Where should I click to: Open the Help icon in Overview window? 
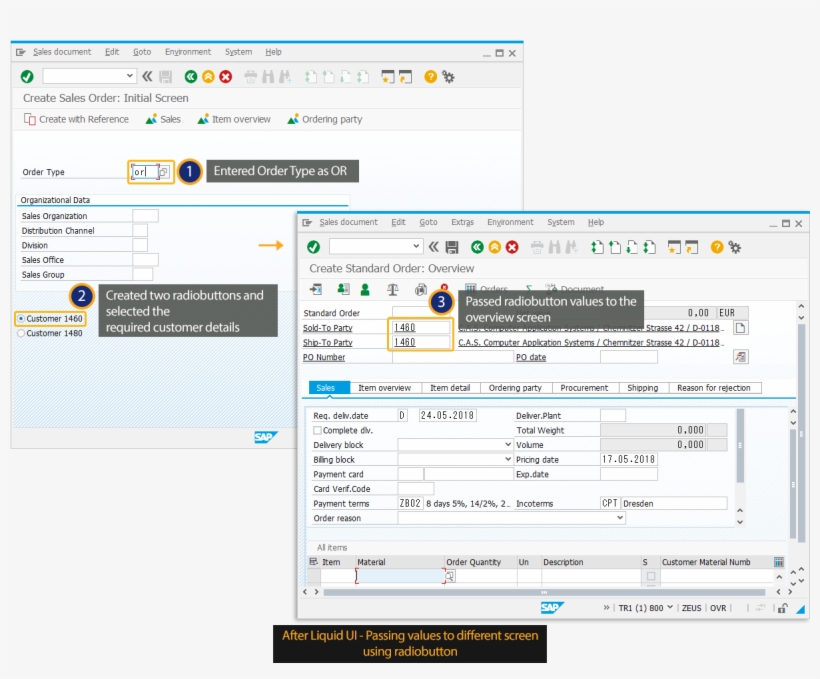(717, 247)
